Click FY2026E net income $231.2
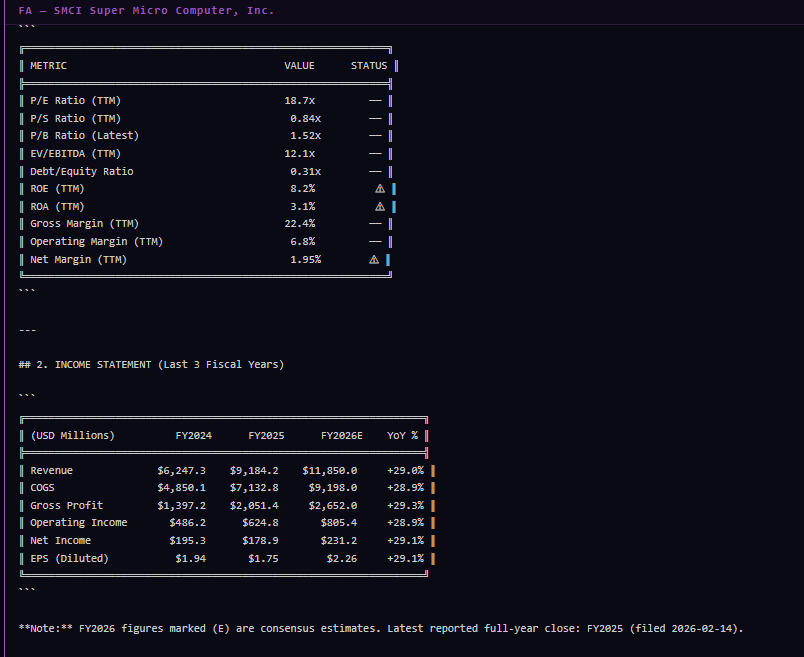 [x=339, y=541]
